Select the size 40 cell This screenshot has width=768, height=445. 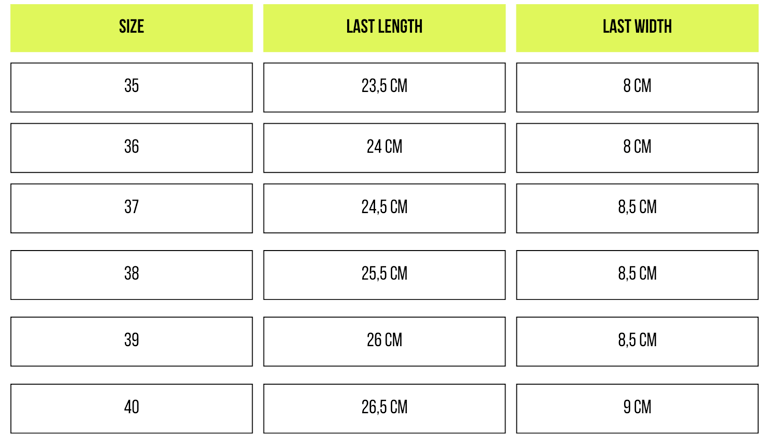[x=131, y=408]
